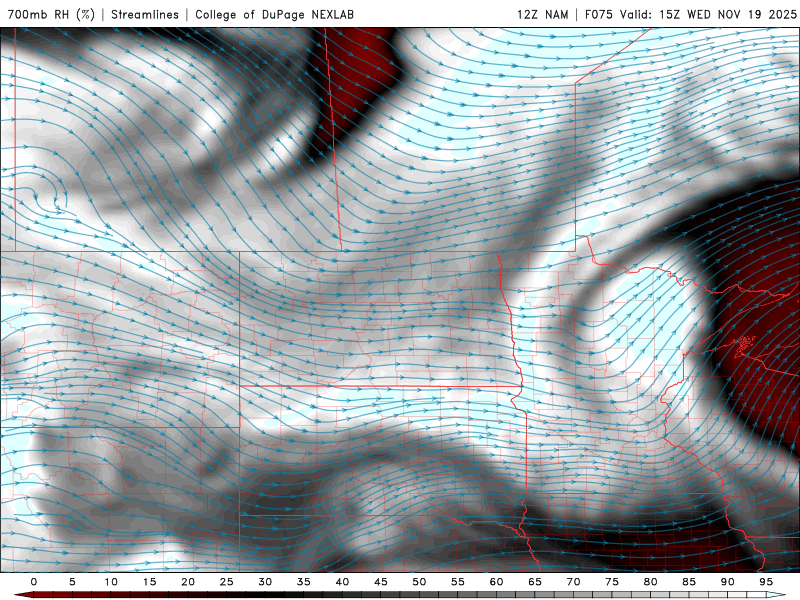Click the "50" color scale label
Image resolution: width=800 pixels, height=600 pixels.
419,582
